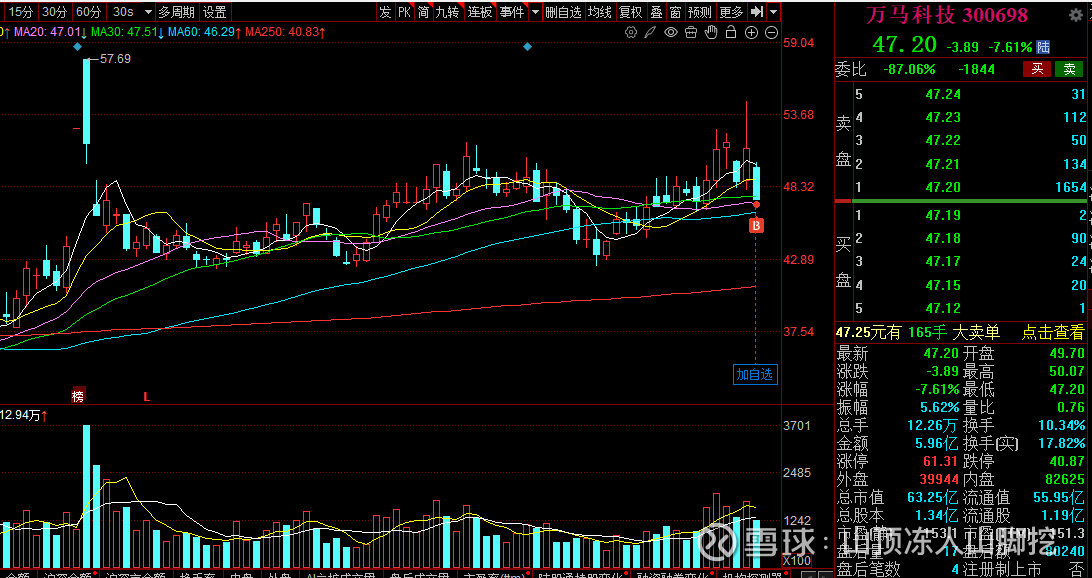1092x578 pixels.
Task: Click buy level 5 price 47.12
Action: coord(943,308)
